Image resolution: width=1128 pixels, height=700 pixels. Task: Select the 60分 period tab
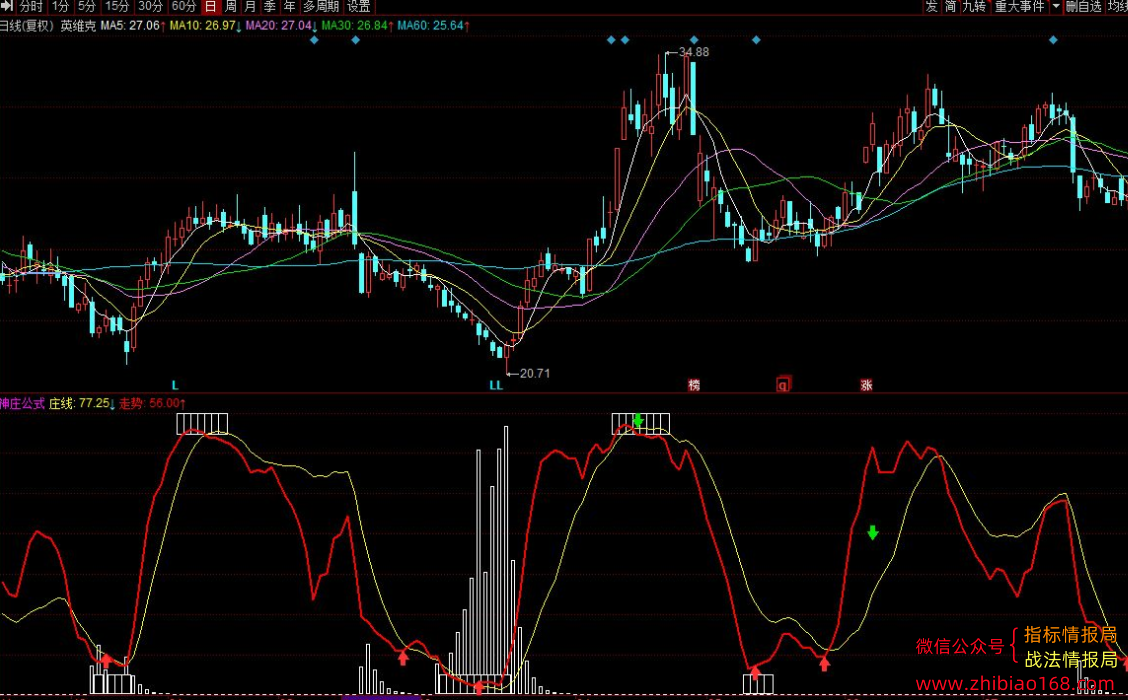(x=183, y=6)
